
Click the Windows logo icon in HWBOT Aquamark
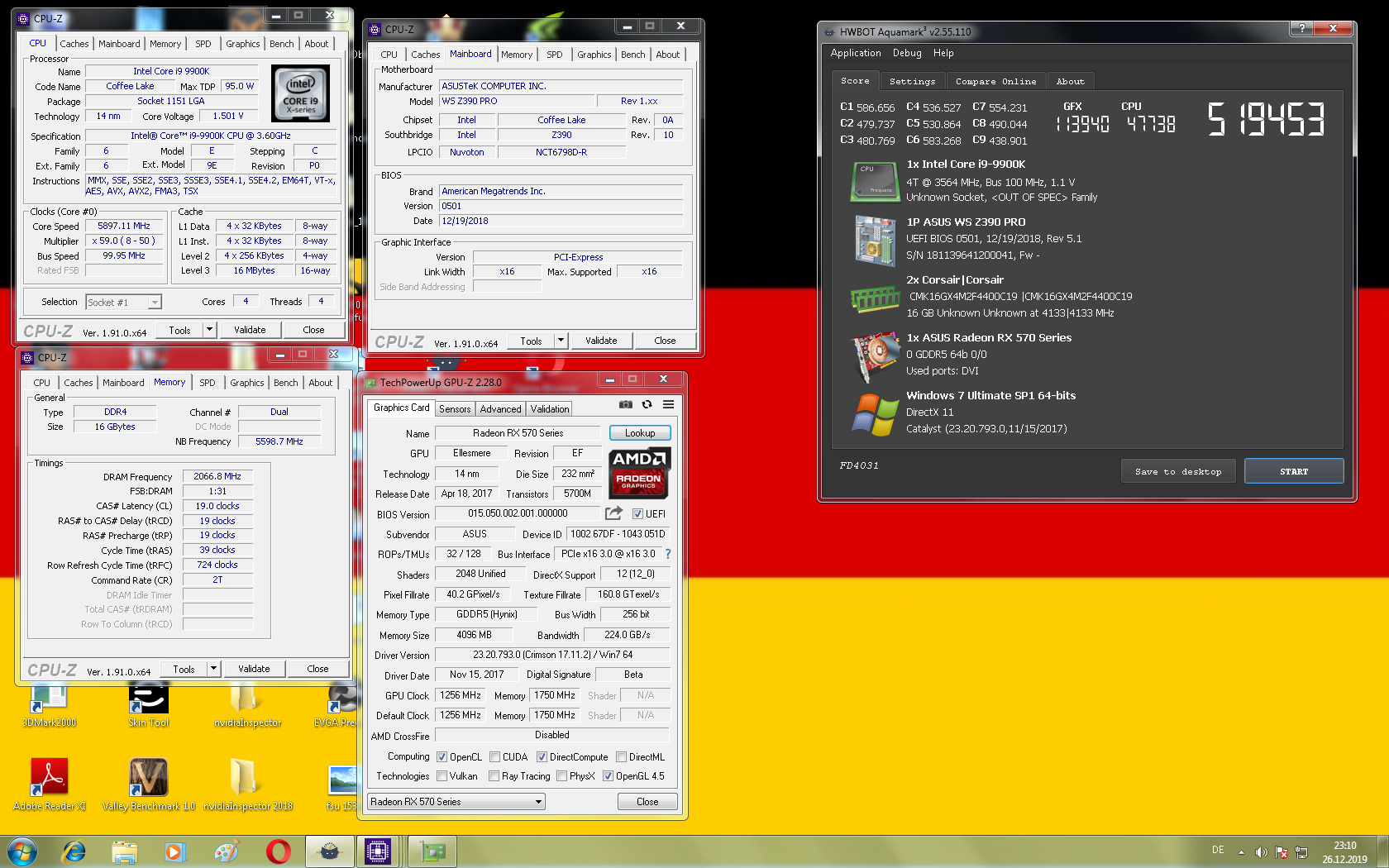pos(875,414)
